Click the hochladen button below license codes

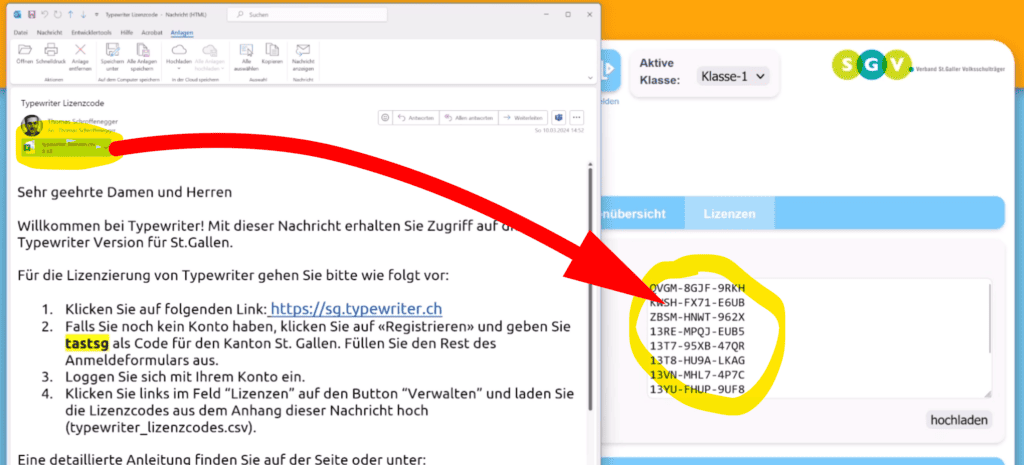[x=959, y=420]
